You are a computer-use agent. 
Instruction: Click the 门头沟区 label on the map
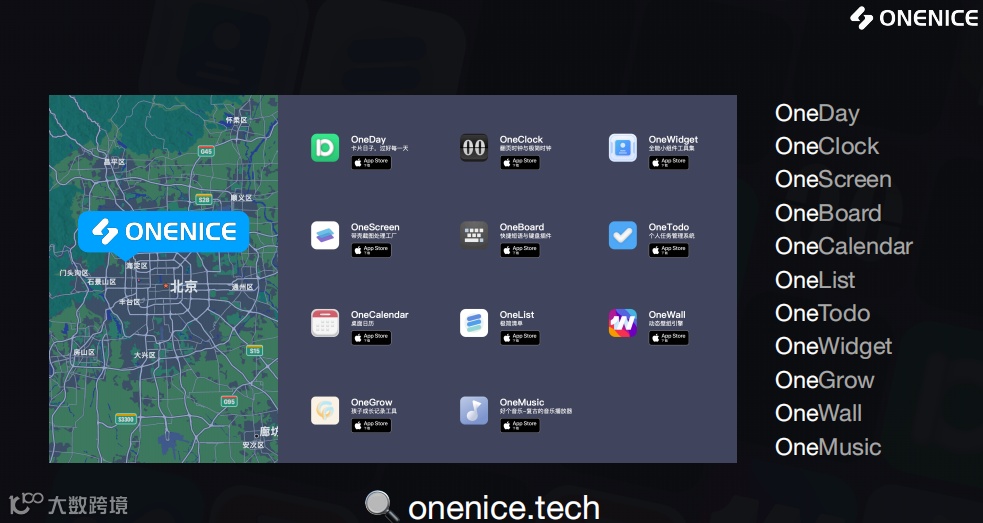coord(74,273)
